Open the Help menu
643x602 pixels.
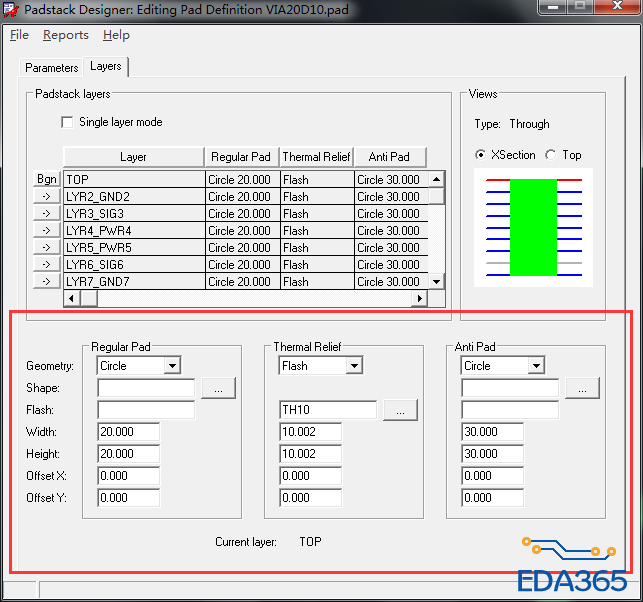(x=116, y=35)
